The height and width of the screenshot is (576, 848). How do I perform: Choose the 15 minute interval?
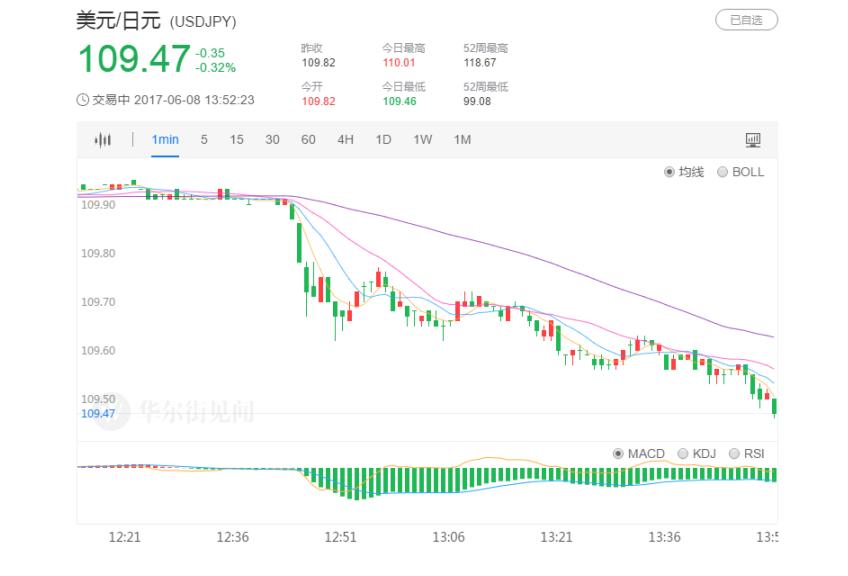[x=237, y=140]
